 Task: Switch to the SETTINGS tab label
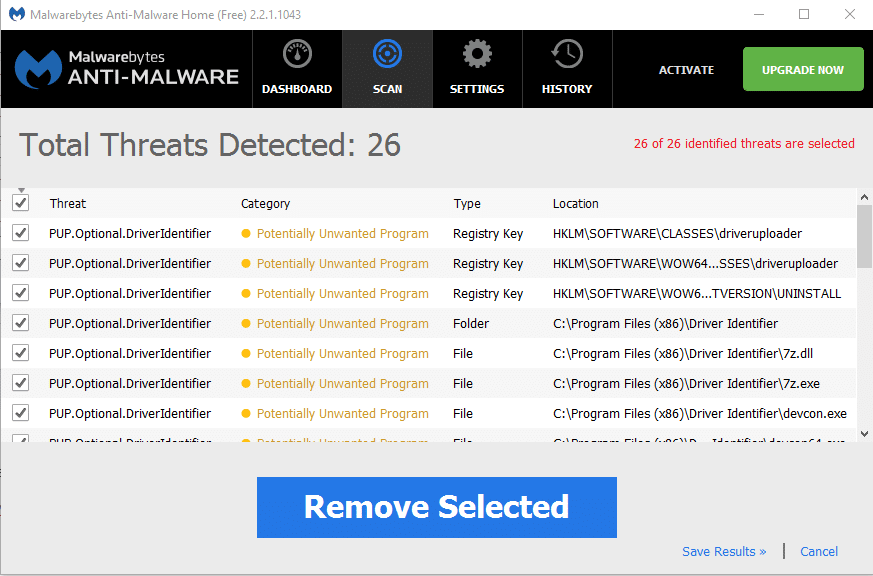point(477,89)
